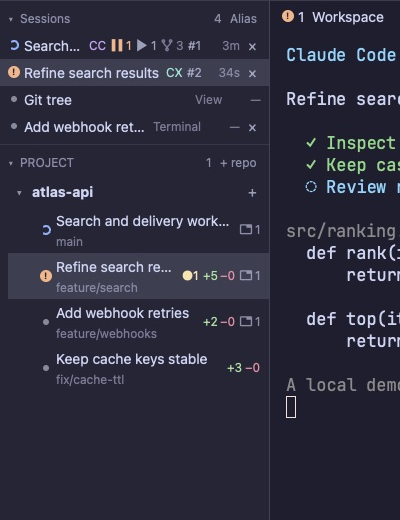Click the terminal cursor input block
This screenshot has width=400, height=520.
coord(291,407)
